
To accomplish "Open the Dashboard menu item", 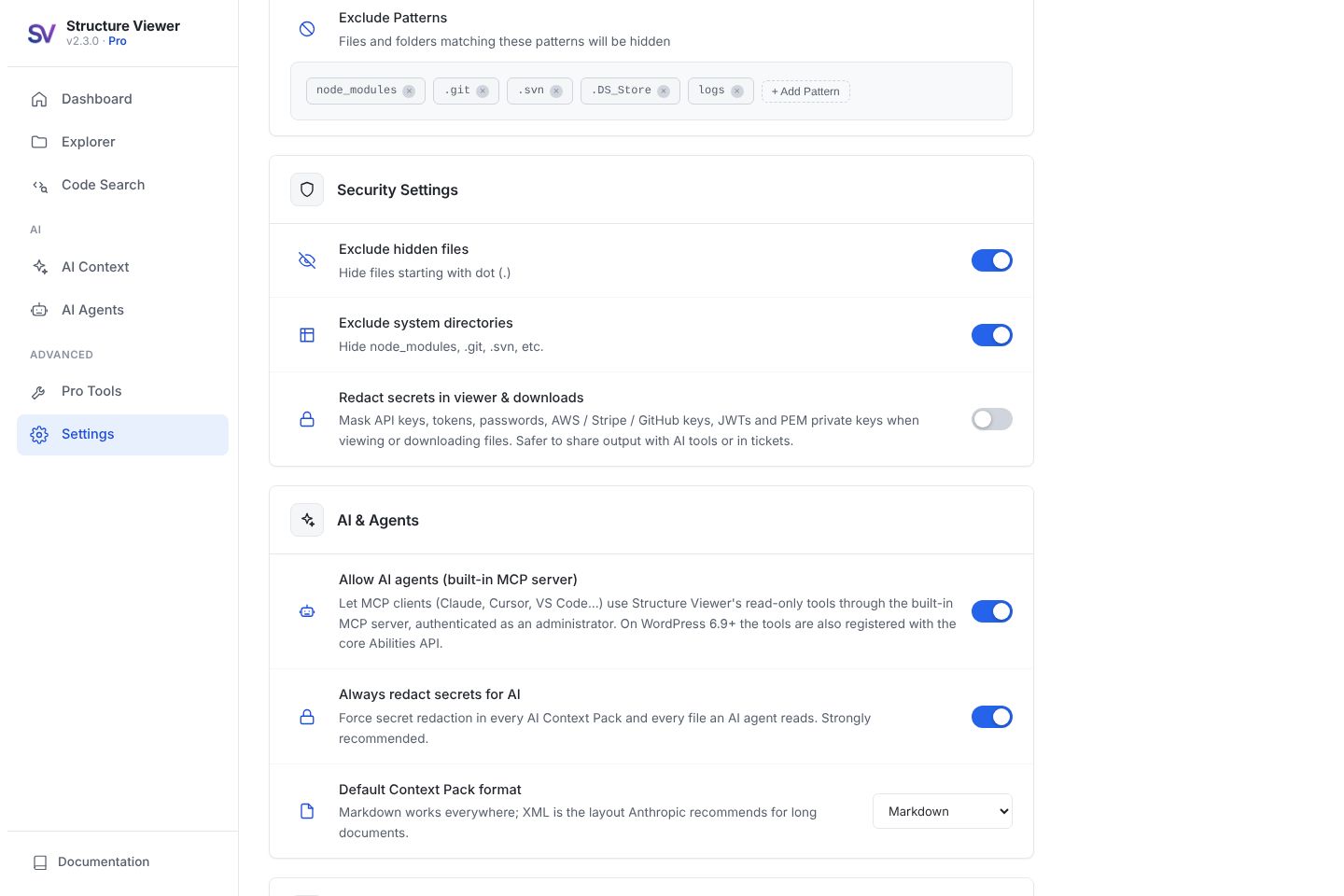I will click(x=122, y=99).
